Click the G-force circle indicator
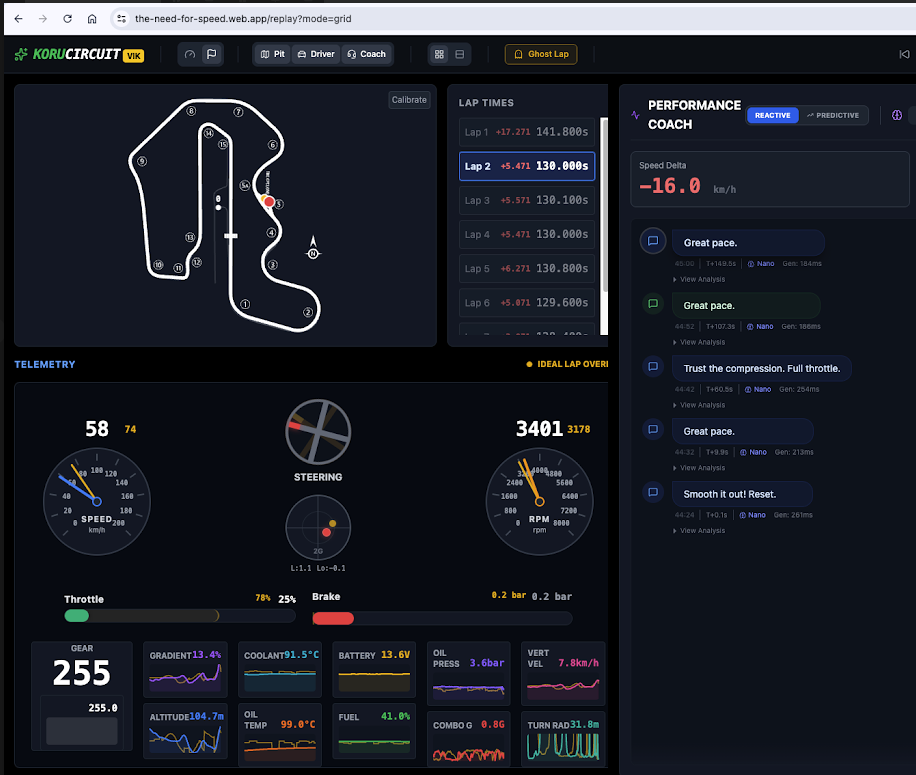This screenshot has height=775, width=916. (x=318, y=527)
